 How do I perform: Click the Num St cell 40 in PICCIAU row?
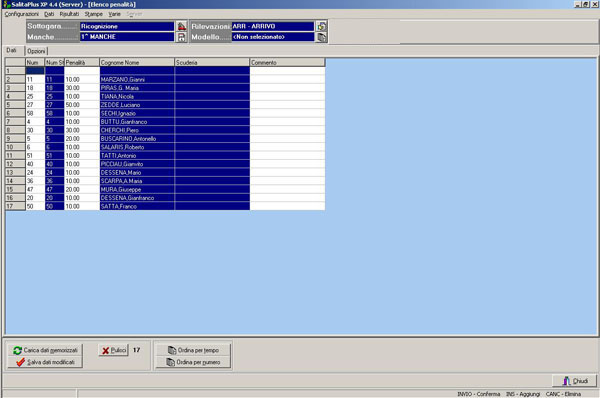coord(55,164)
